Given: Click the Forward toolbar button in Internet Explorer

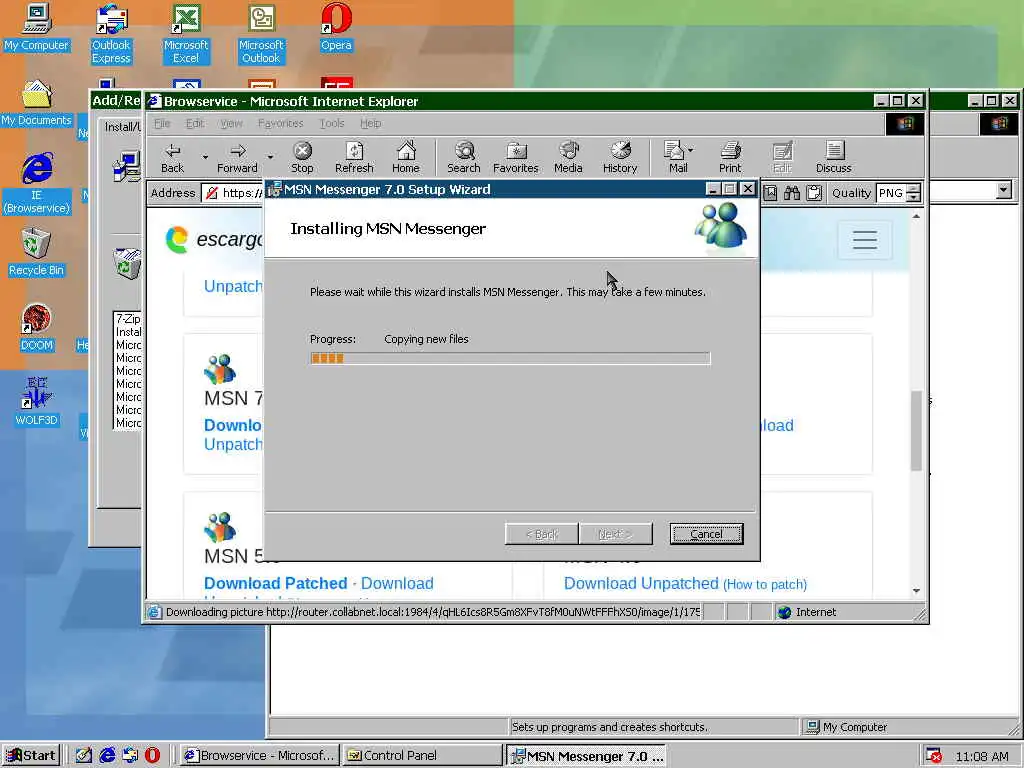Looking at the screenshot, I should click(x=237, y=158).
